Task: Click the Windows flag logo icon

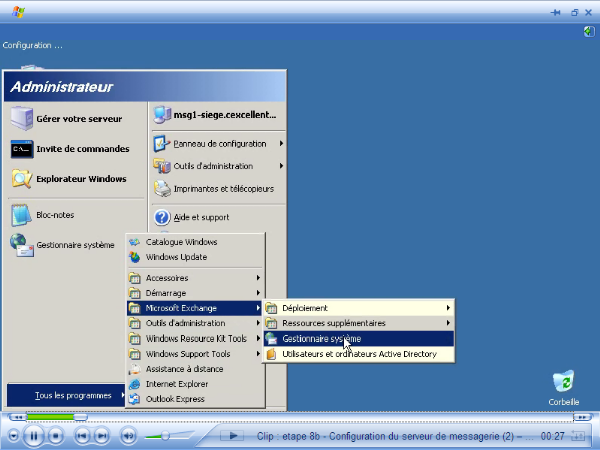Action: coord(18,12)
